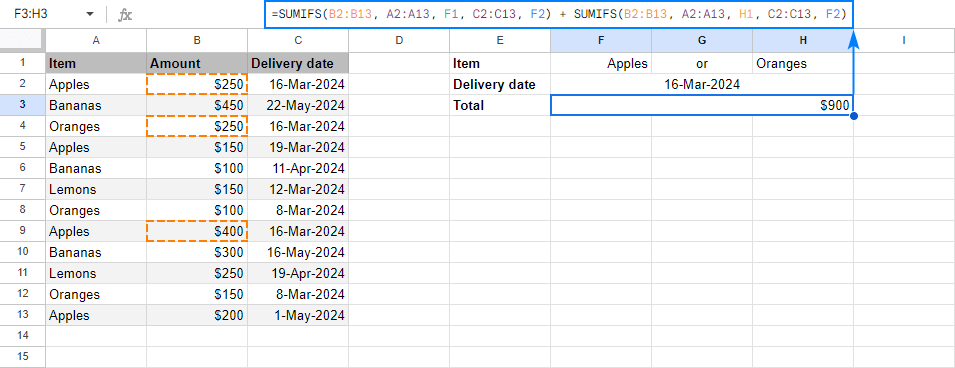The height and width of the screenshot is (368, 955).
Task: Select all cells via the corner box
Action: point(23,40)
